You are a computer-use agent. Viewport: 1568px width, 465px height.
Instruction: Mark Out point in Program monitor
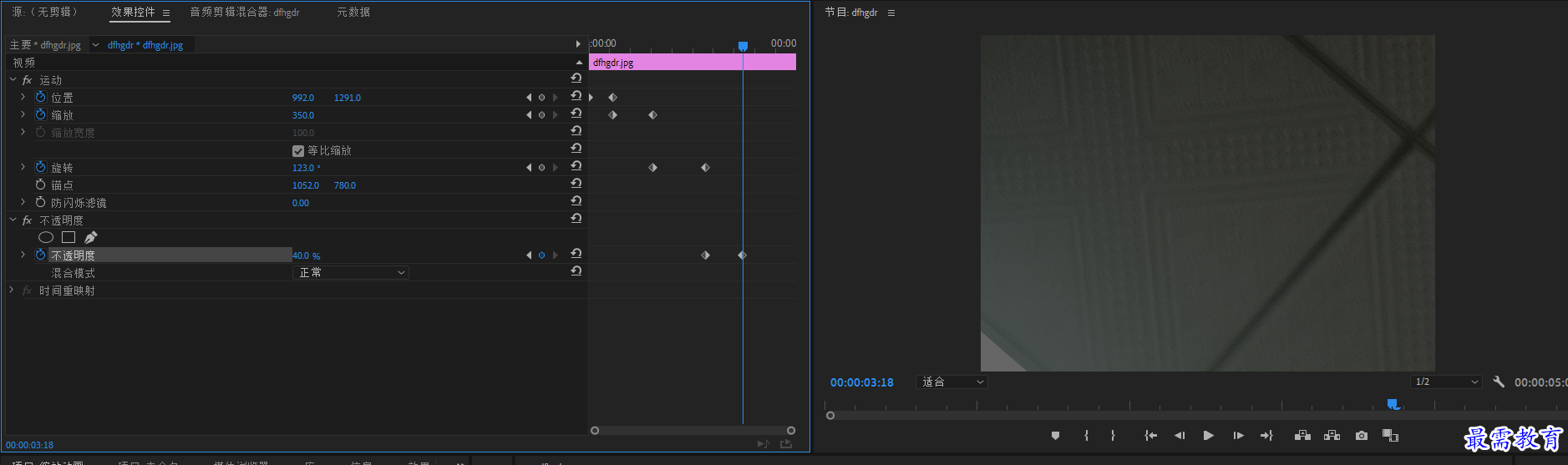click(1113, 436)
